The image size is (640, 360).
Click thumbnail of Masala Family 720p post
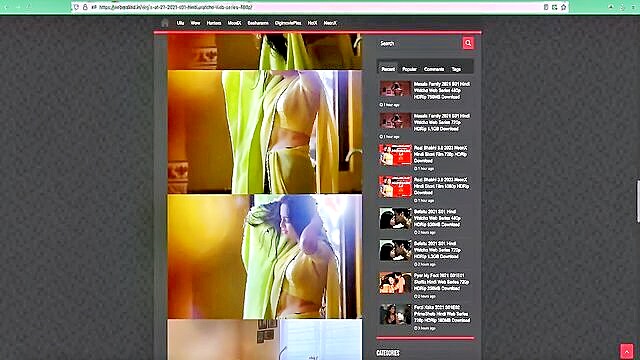[x=396, y=120]
